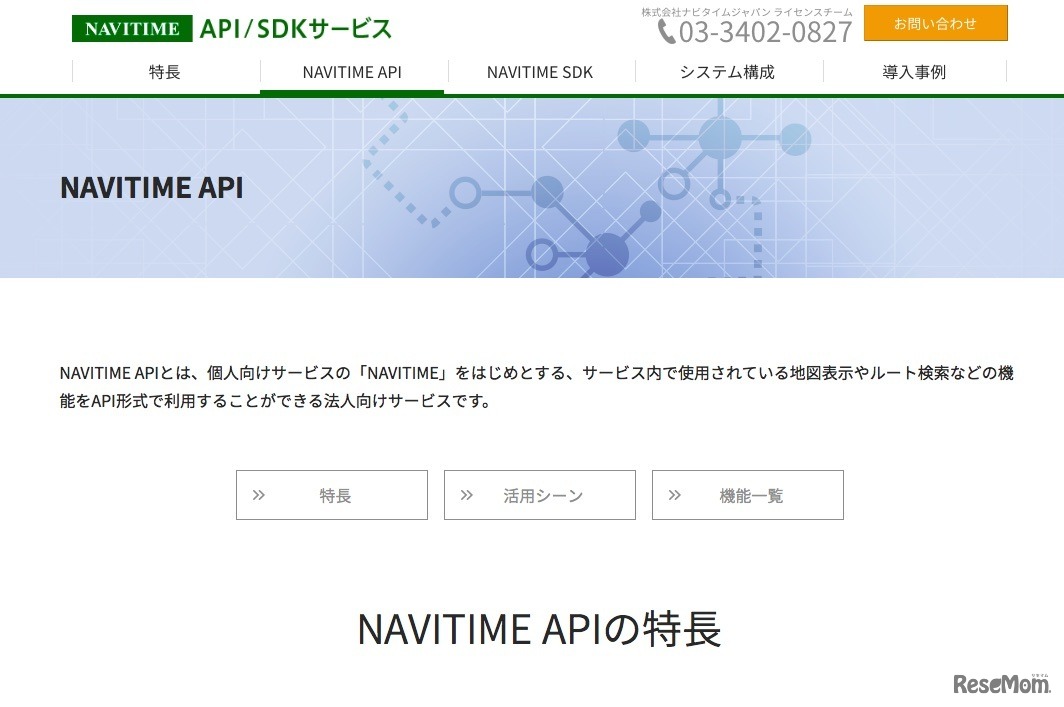Click the NAVITIME APIの特長 heading
1064x707 pixels.
(x=539, y=629)
